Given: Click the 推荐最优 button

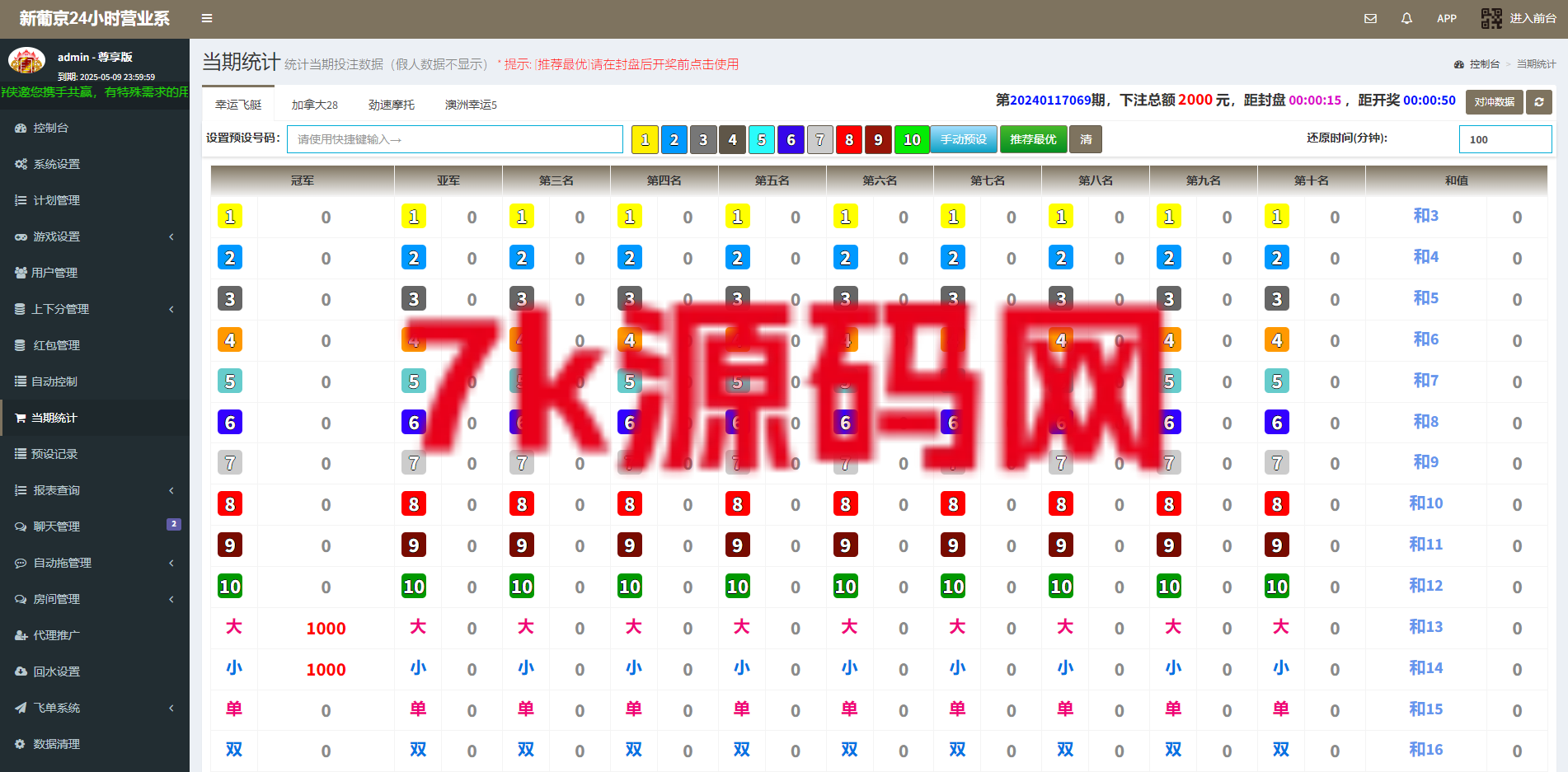Looking at the screenshot, I should (1033, 139).
